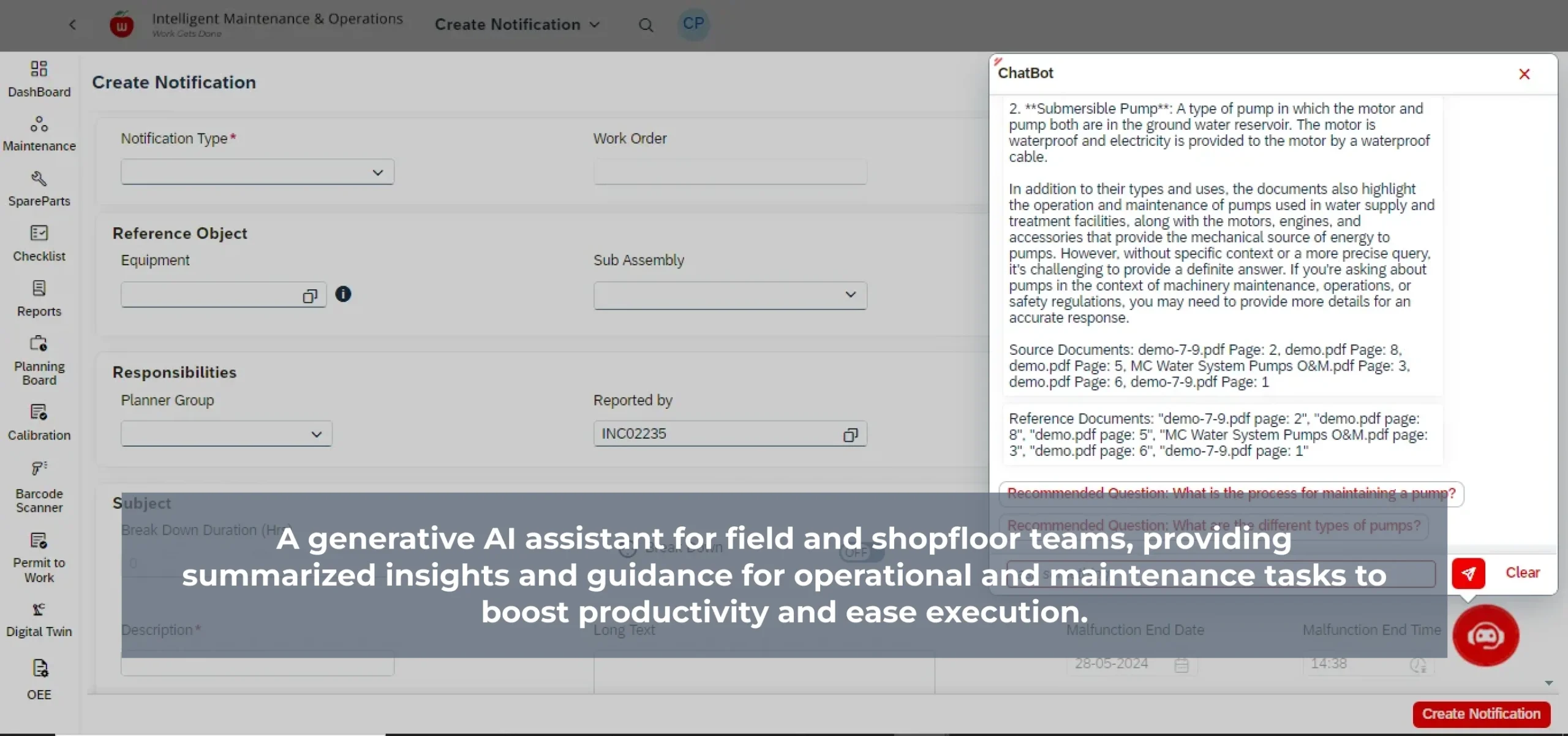Click the Clear button in ChatBot
1568x736 pixels.
click(1523, 572)
